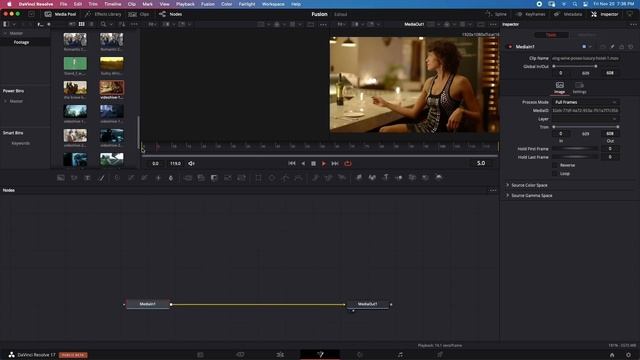Open the Playback menu
The width and height of the screenshot is (640, 360).
point(185,4)
